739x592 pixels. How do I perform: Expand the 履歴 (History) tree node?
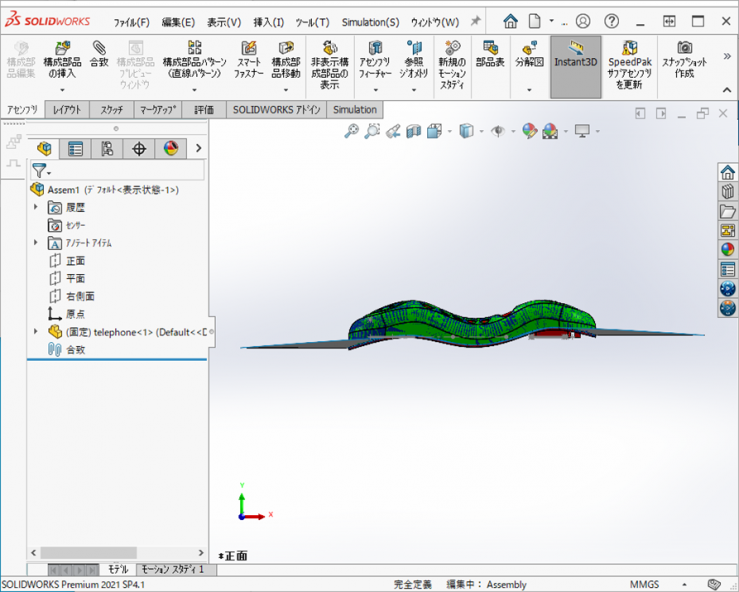tap(36, 207)
